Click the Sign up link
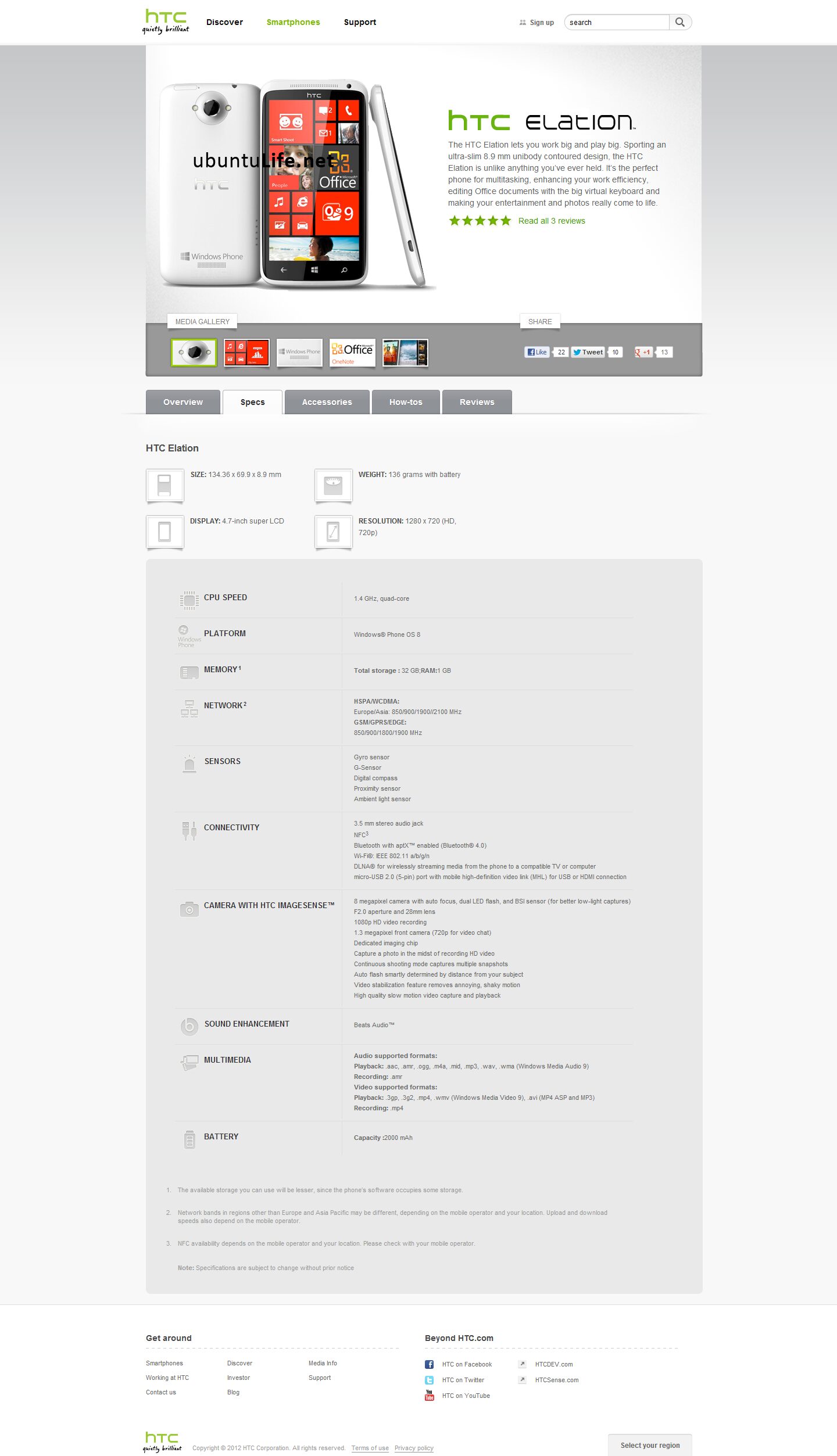Screen dimensions: 837x1456 click(x=542, y=23)
